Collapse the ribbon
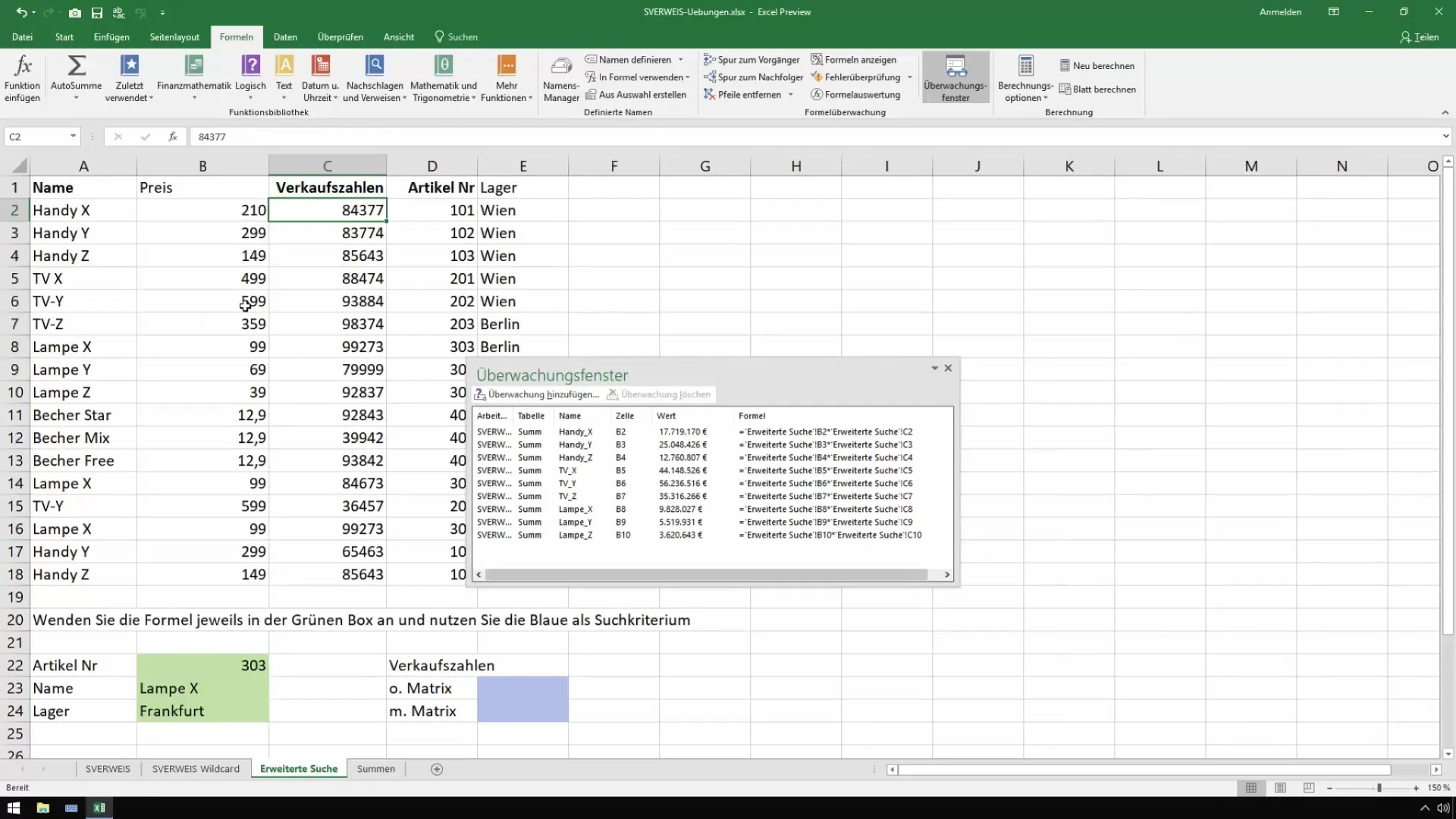The width and height of the screenshot is (1456, 819). [1445, 112]
